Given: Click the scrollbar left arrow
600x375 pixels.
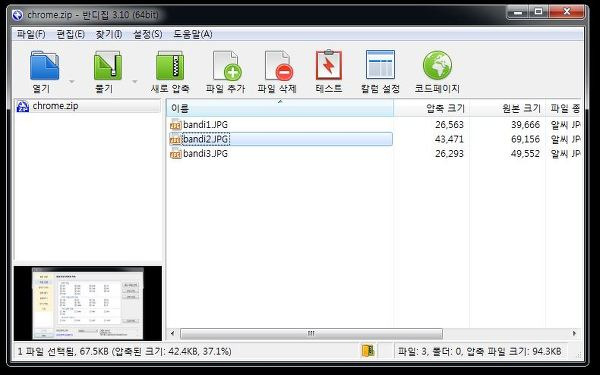Looking at the screenshot, I should pos(172,334).
